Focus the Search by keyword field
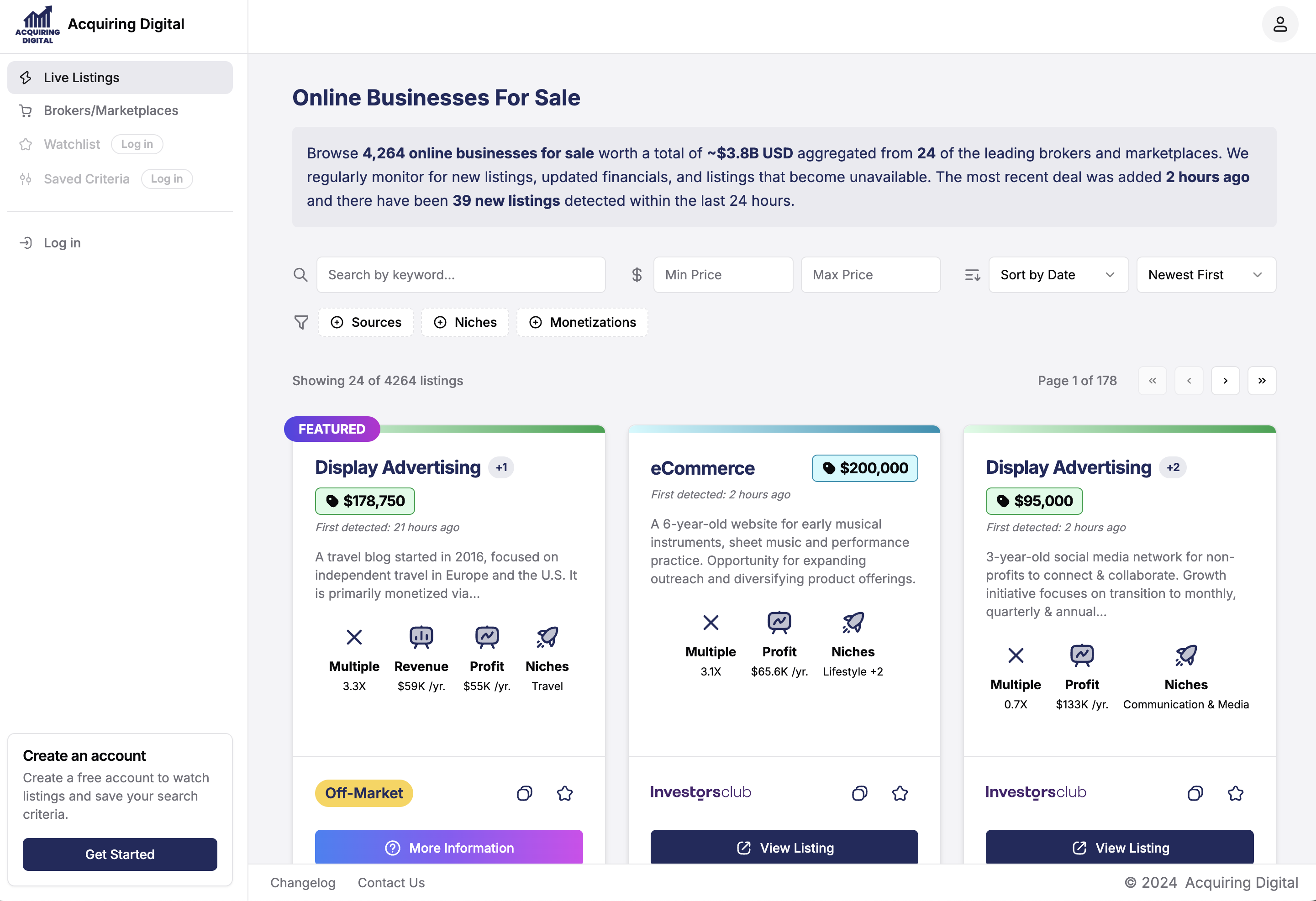Image resolution: width=1316 pixels, height=901 pixels. 460,275
